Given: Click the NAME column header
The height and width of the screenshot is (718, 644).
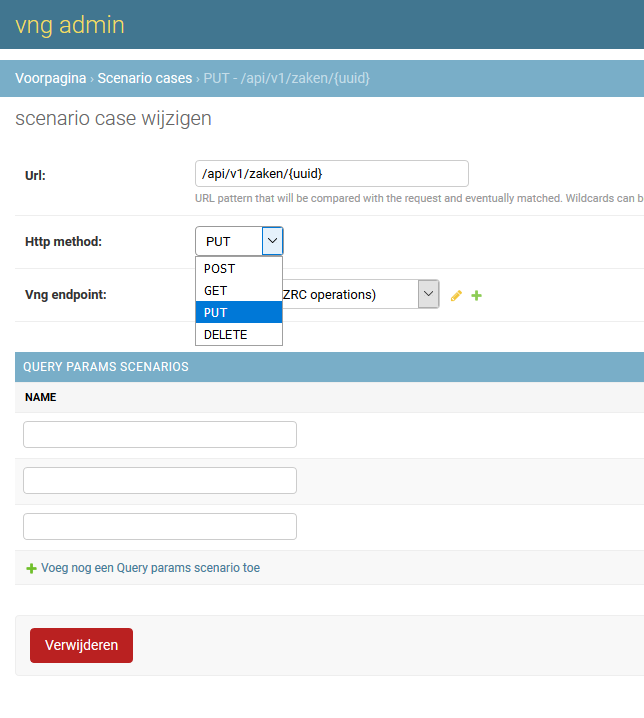Looking at the screenshot, I should click(x=41, y=397).
